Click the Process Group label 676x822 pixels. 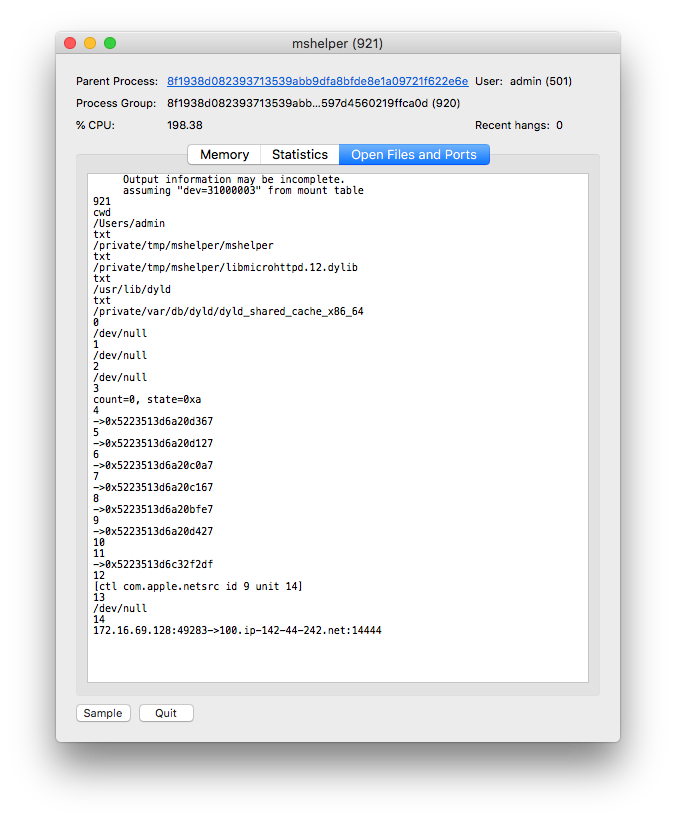tap(116, 103)
